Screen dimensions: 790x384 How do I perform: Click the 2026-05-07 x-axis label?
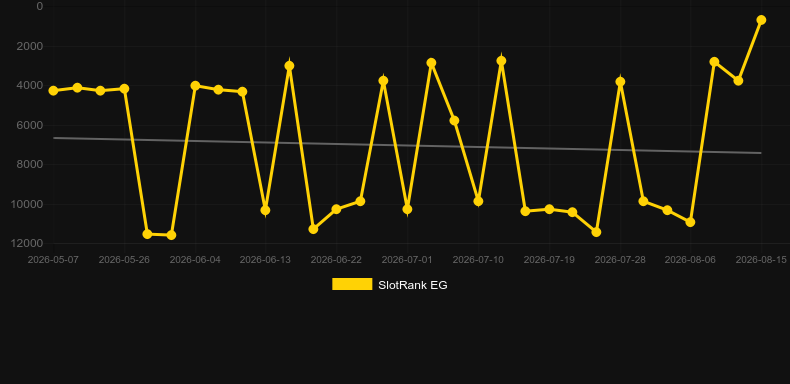point(53,260)
